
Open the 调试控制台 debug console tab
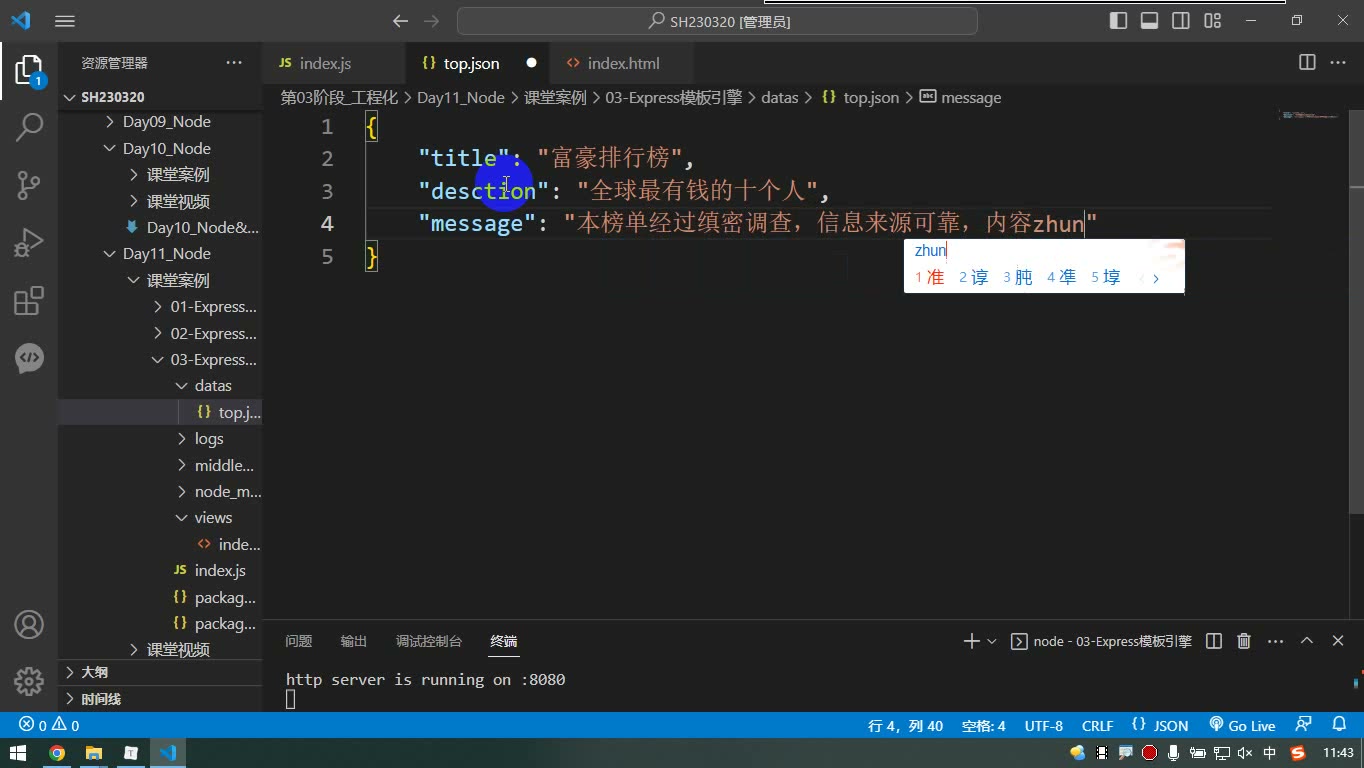[429, 641]
